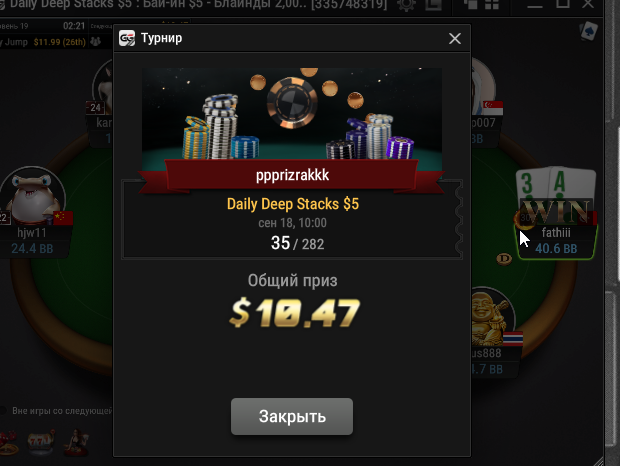Open the live dealer casino icon
This screenshot has width=620, height=466.
point(76,441)
